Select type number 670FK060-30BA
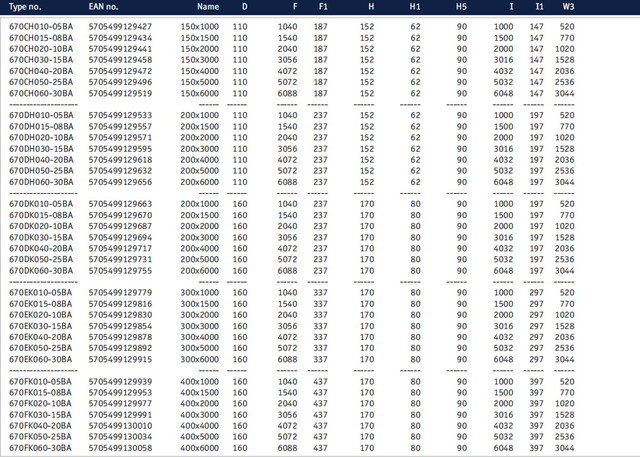 [x=40, y=448]
